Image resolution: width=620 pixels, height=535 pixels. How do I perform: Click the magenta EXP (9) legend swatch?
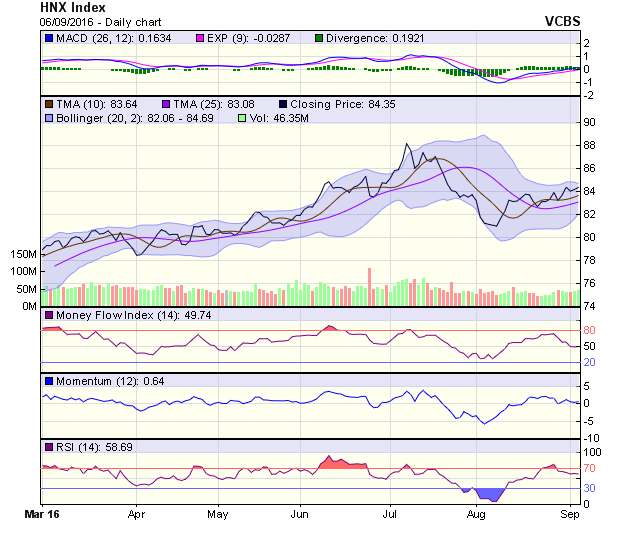200,38
